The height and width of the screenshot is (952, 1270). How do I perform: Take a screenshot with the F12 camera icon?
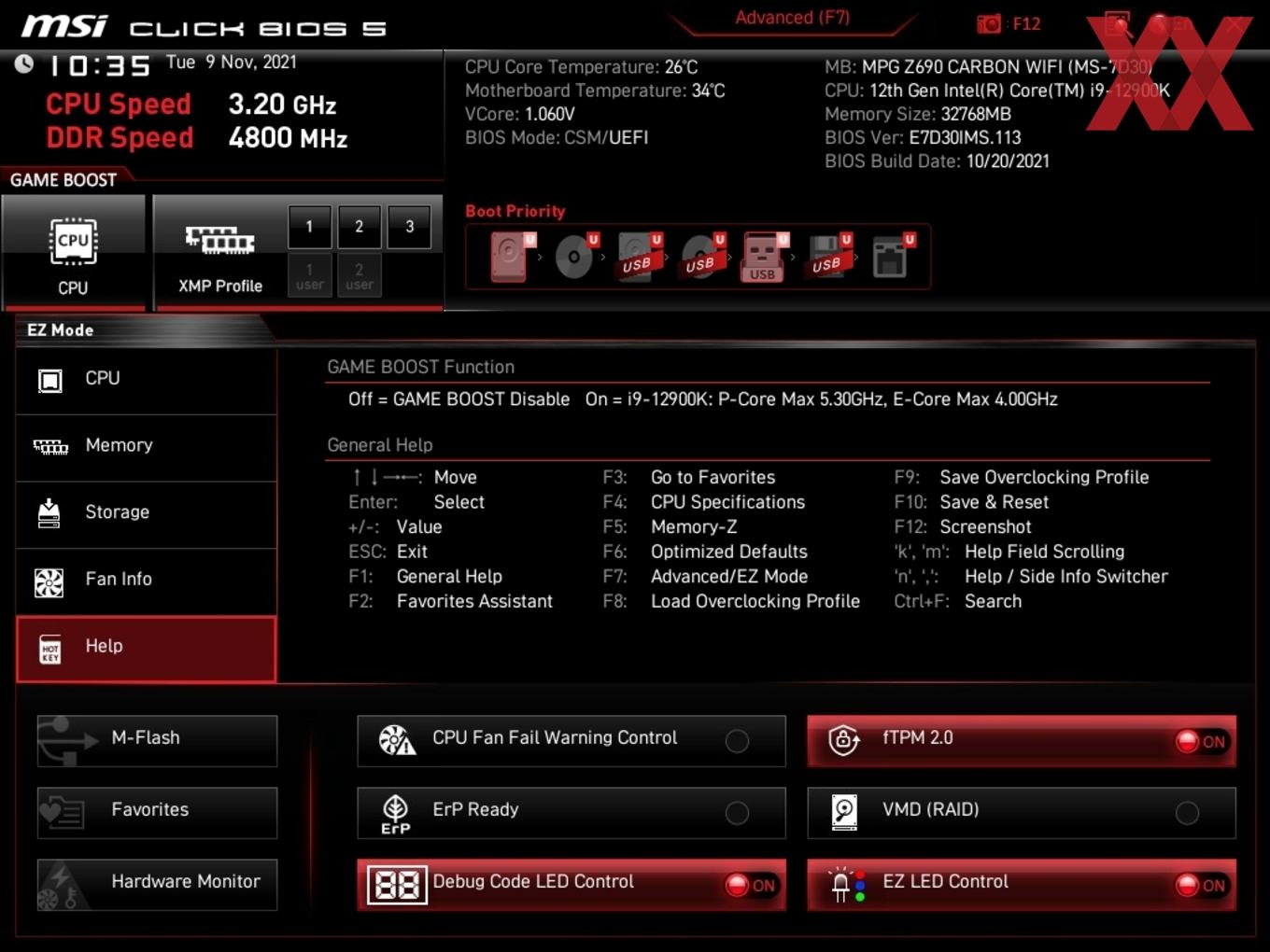[x=988, y=24]
